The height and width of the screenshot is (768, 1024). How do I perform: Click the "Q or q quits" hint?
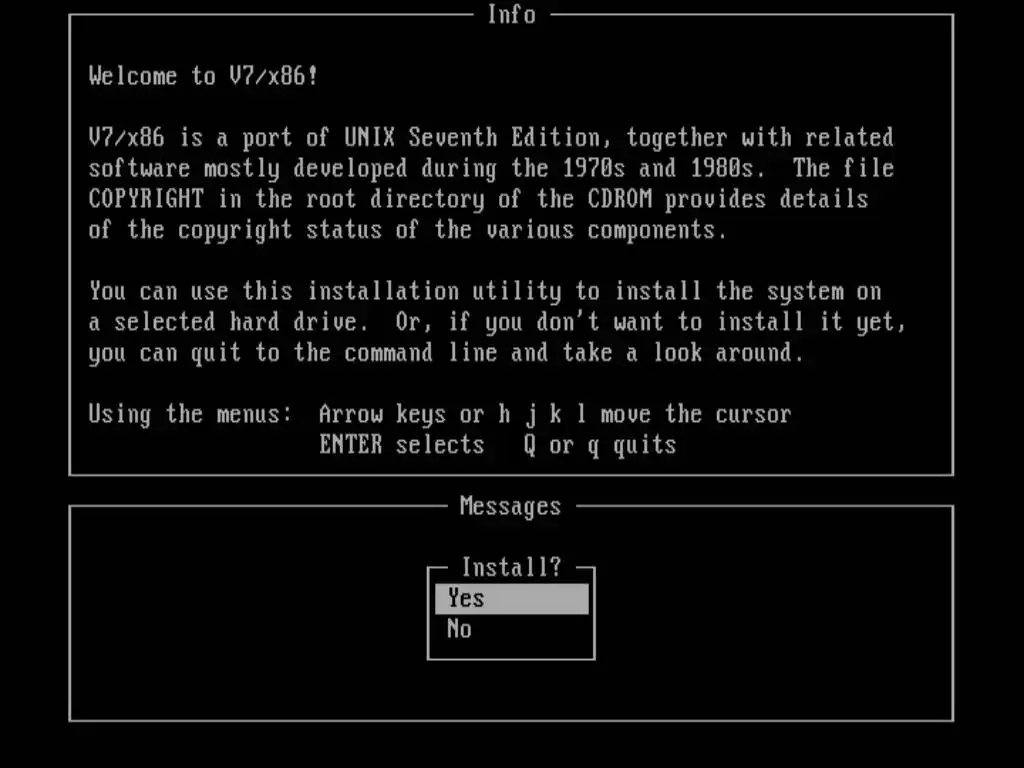[600, 445]
